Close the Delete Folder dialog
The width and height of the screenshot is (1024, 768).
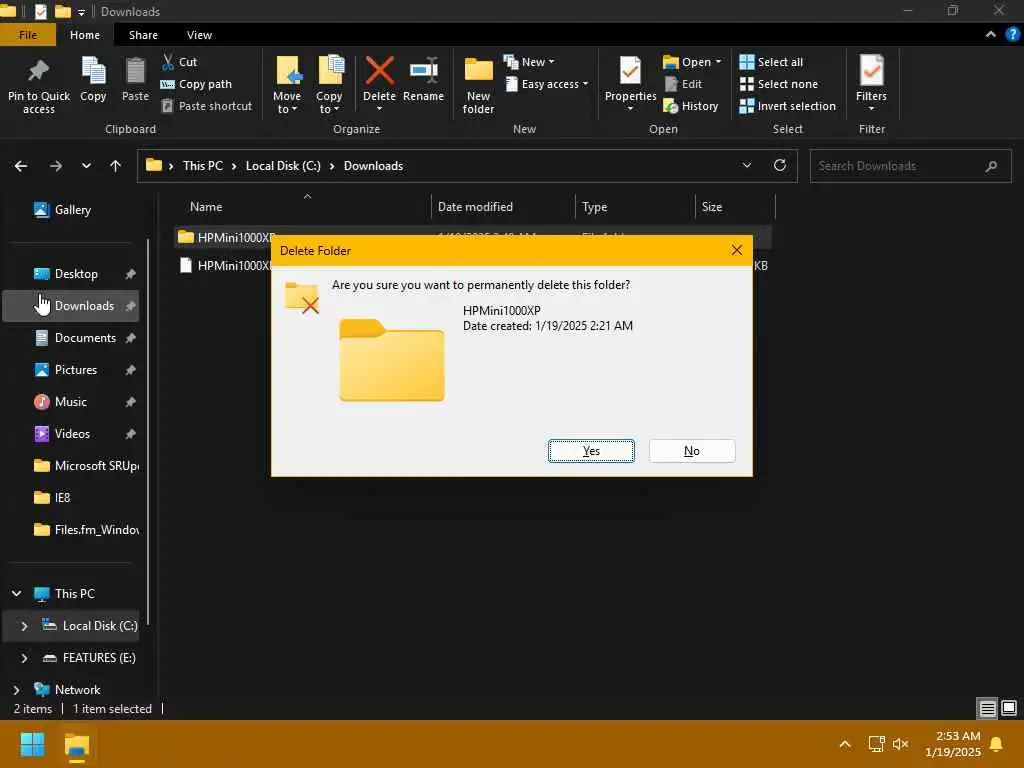pyautogui.click(x=737, y=250)
